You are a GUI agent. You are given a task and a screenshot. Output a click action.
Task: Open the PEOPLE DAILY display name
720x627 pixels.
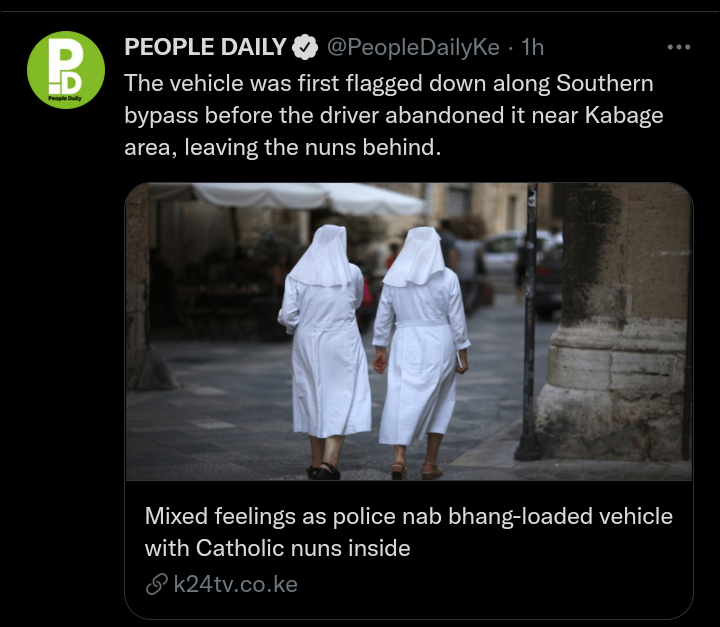pos(205,47)
